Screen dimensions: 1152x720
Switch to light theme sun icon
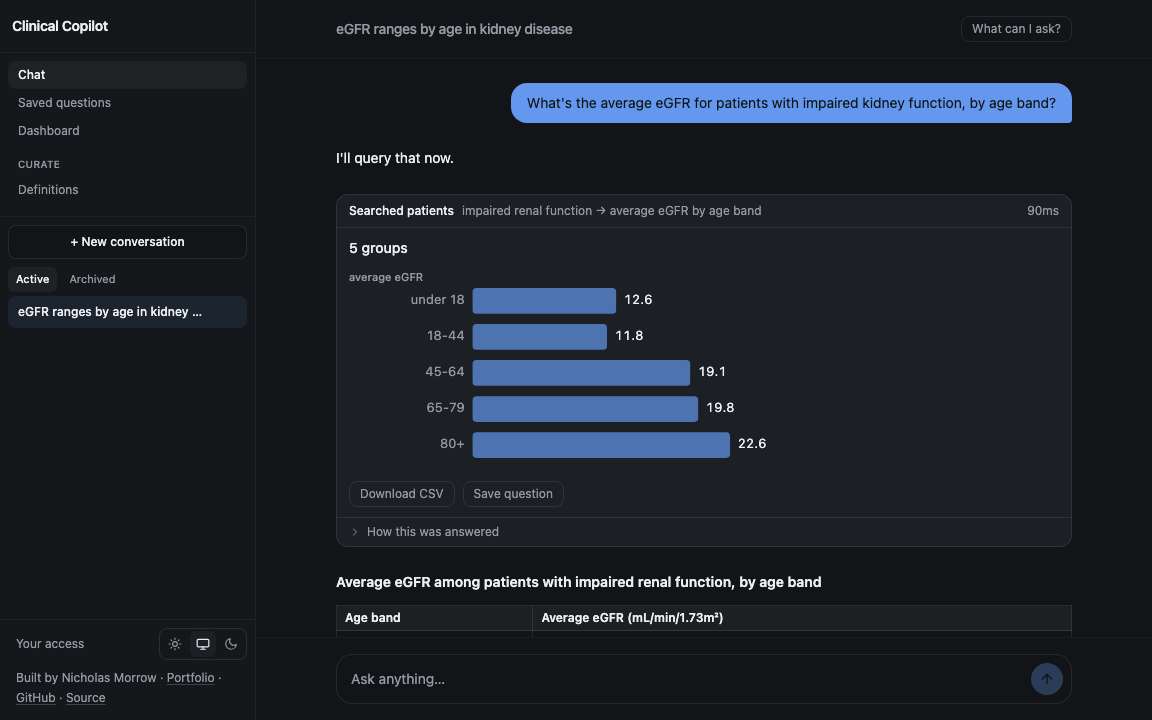tap(175, 644)
